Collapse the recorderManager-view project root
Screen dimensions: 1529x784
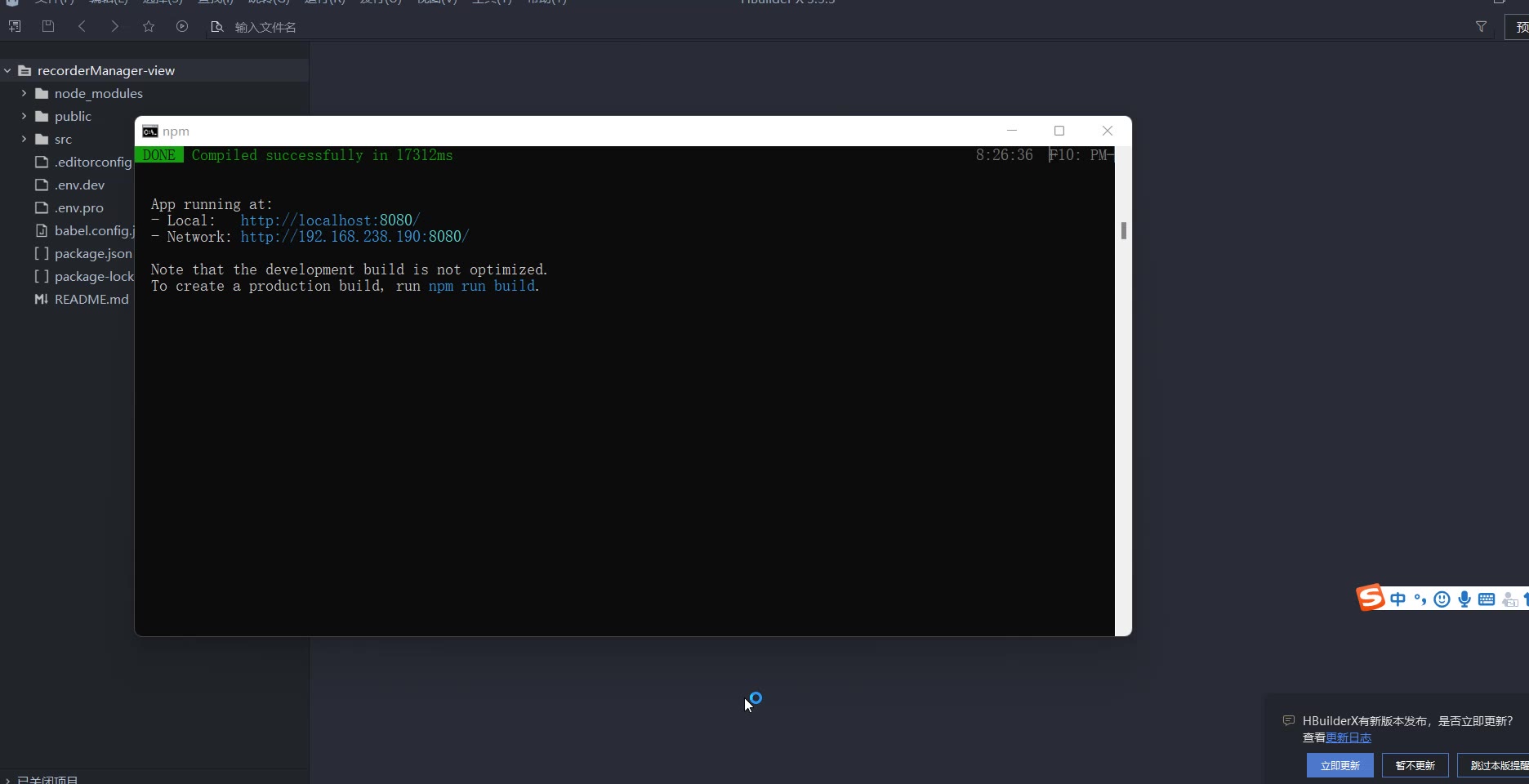[7, 71]
